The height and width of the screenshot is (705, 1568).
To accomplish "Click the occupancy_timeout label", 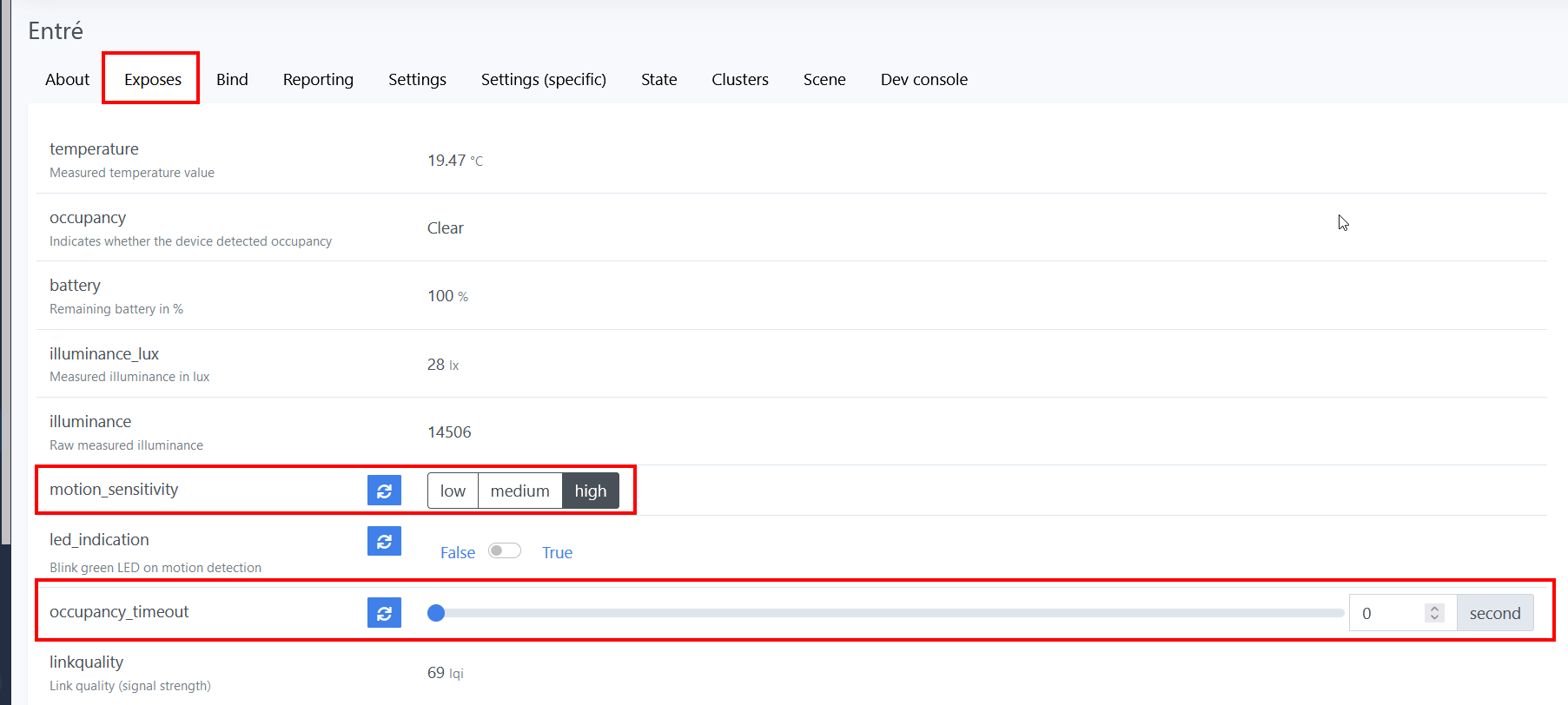I will click(119, 612).
